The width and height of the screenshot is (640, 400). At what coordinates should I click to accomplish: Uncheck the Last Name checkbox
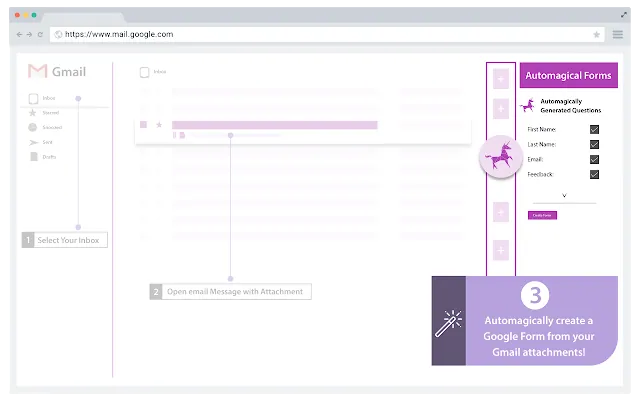[x=594, y=144]
